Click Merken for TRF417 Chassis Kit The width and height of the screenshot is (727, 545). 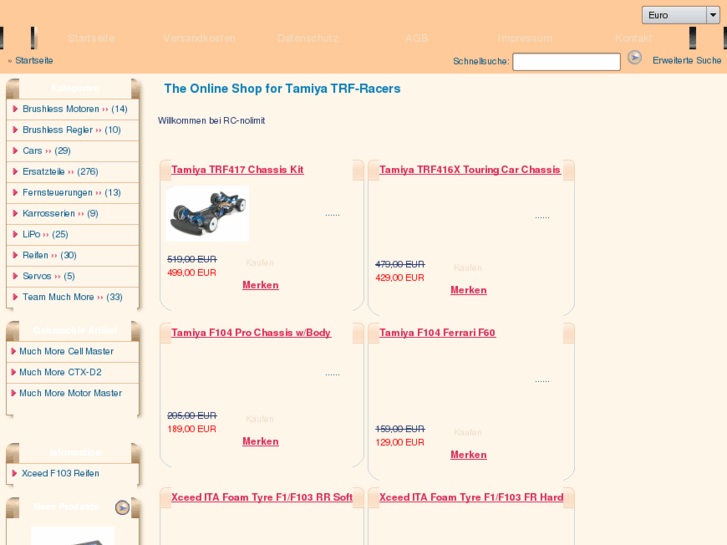point(261,285)
